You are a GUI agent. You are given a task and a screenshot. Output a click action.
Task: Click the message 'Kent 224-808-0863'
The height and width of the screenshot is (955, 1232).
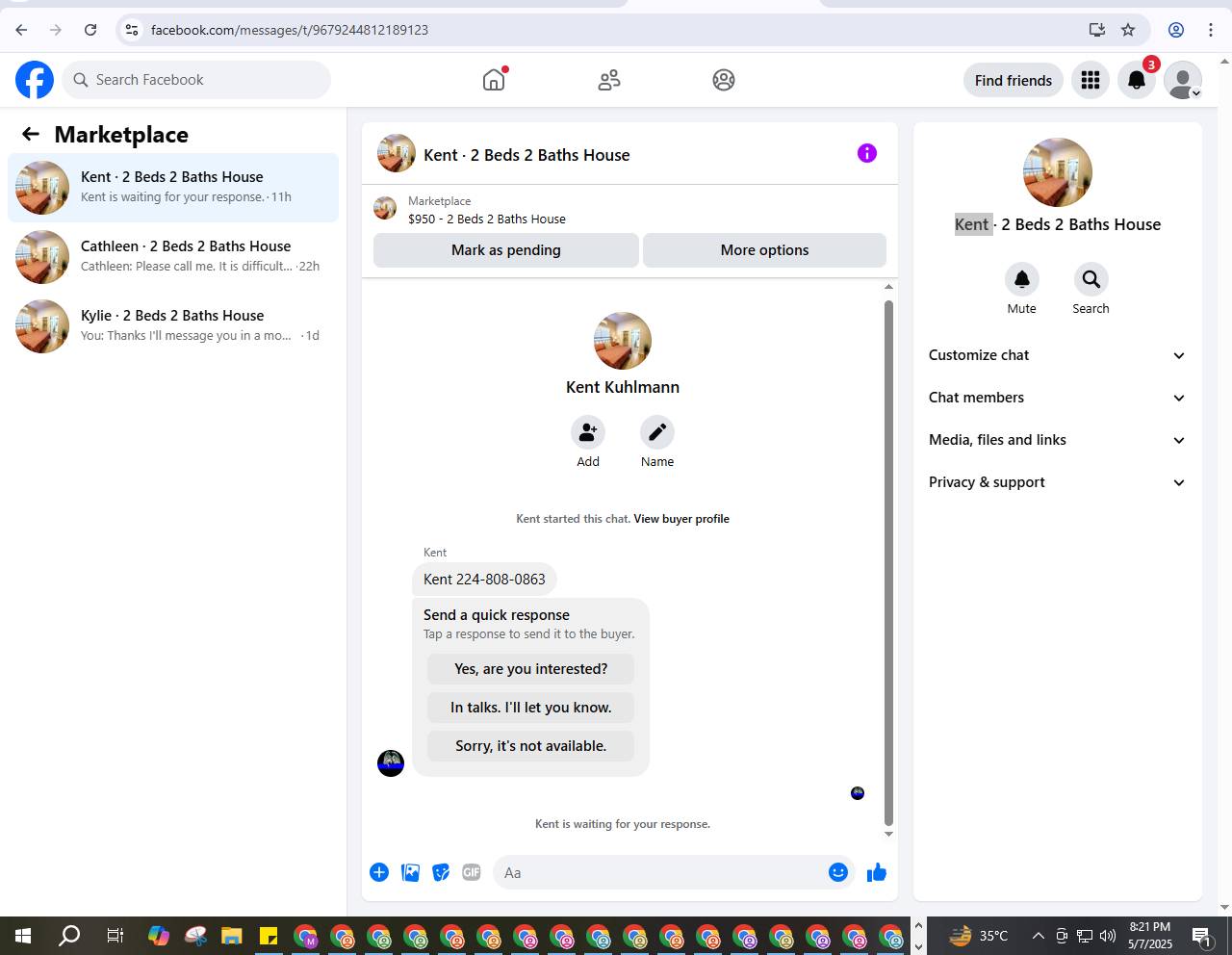pos(484,580)
